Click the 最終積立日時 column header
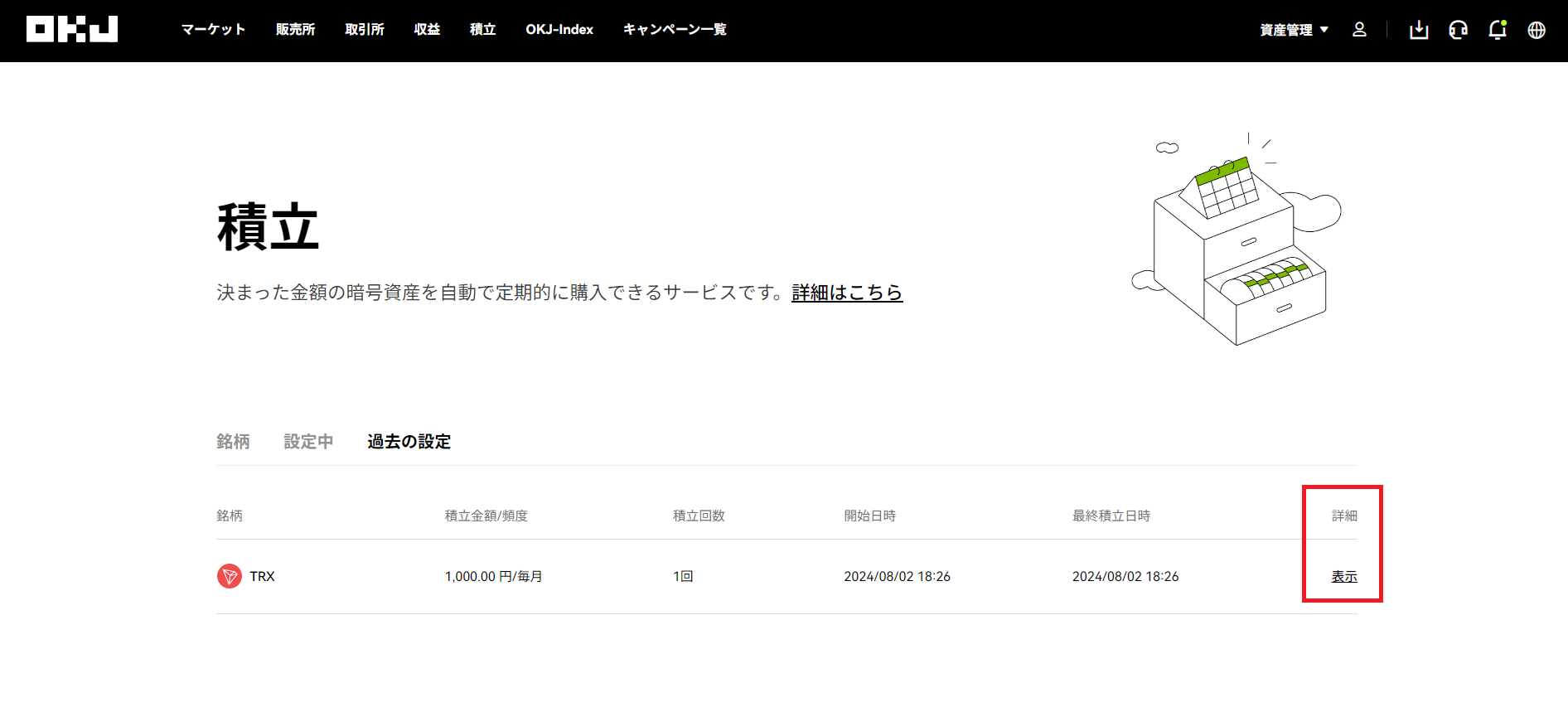The width and height of the screenshot is (1568, 712). [1111, 516]
